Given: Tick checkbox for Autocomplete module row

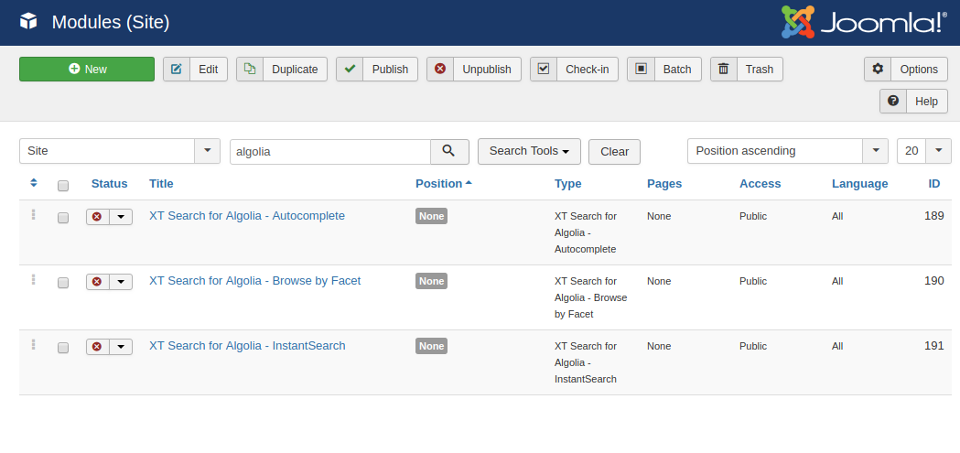Looking at the screenshot, I should (63, 217).
